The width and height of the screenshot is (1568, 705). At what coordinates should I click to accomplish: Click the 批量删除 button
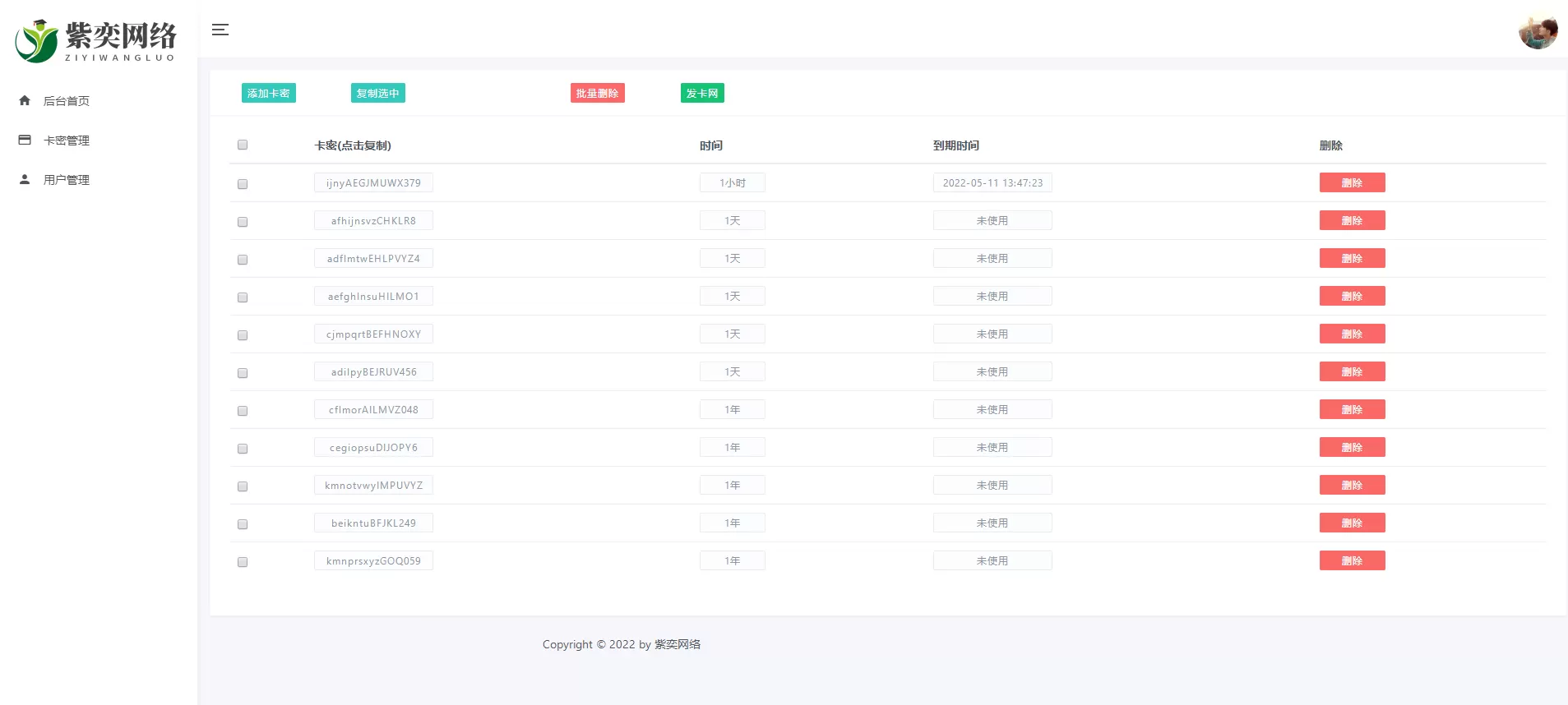point(598,93)
